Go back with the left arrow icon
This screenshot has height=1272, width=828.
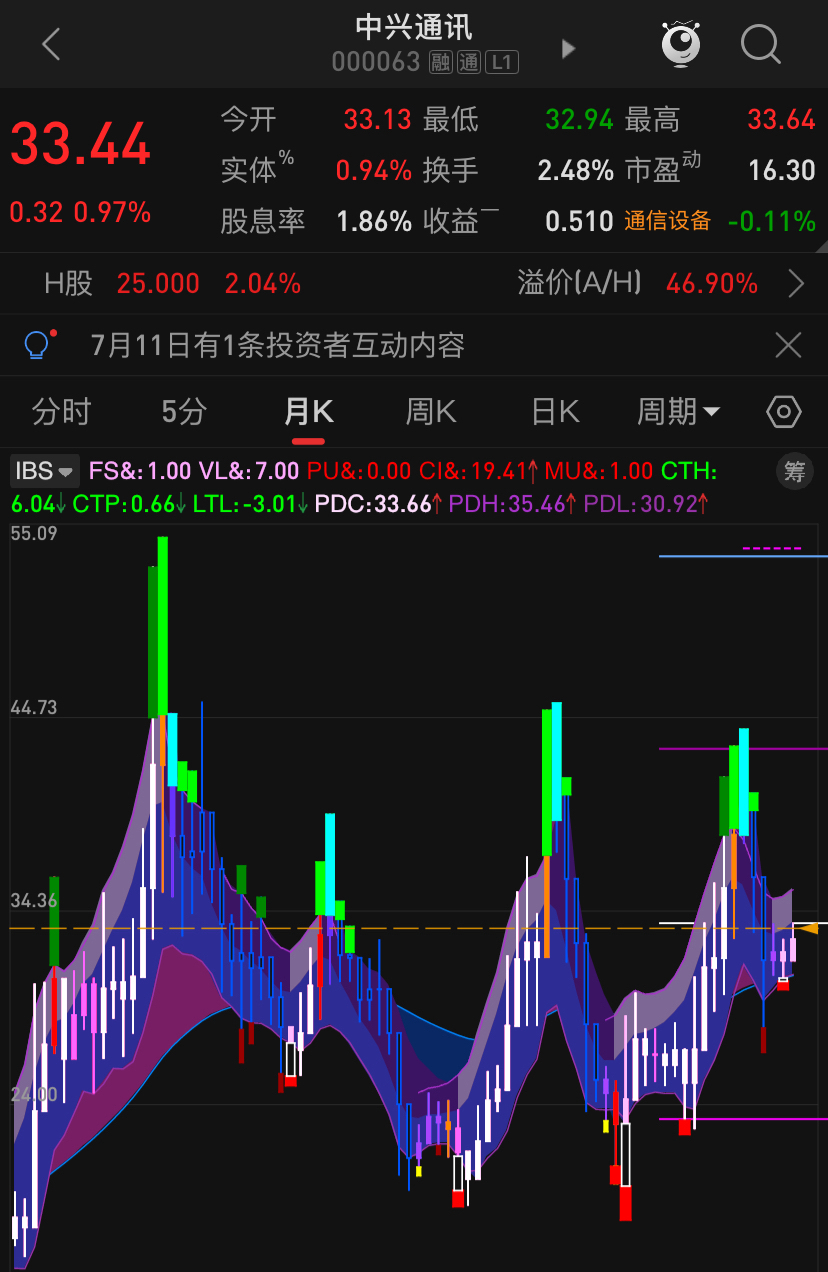[51, 45]
